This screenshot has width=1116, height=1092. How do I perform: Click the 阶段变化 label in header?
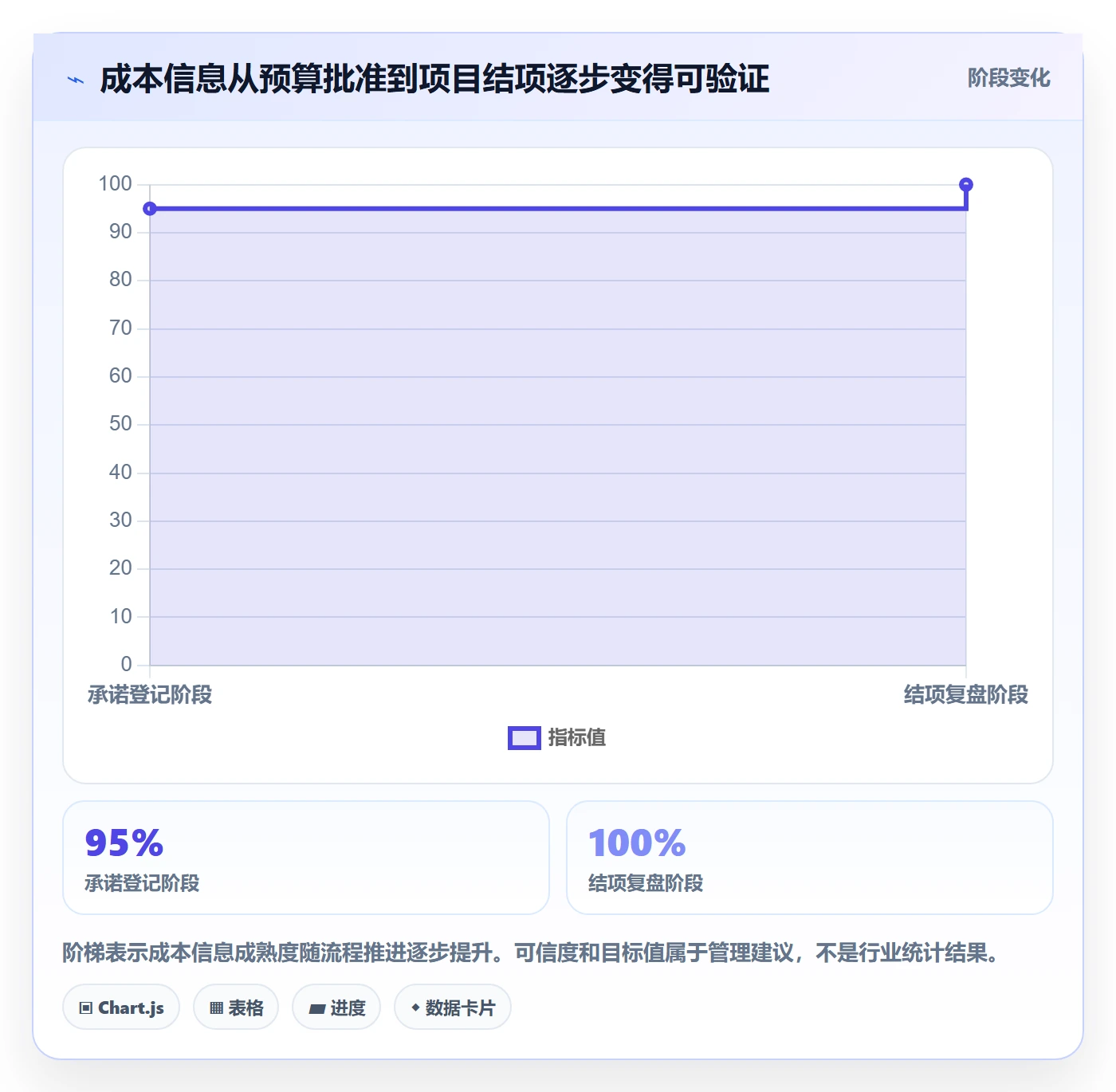(x=1008, y=78)
